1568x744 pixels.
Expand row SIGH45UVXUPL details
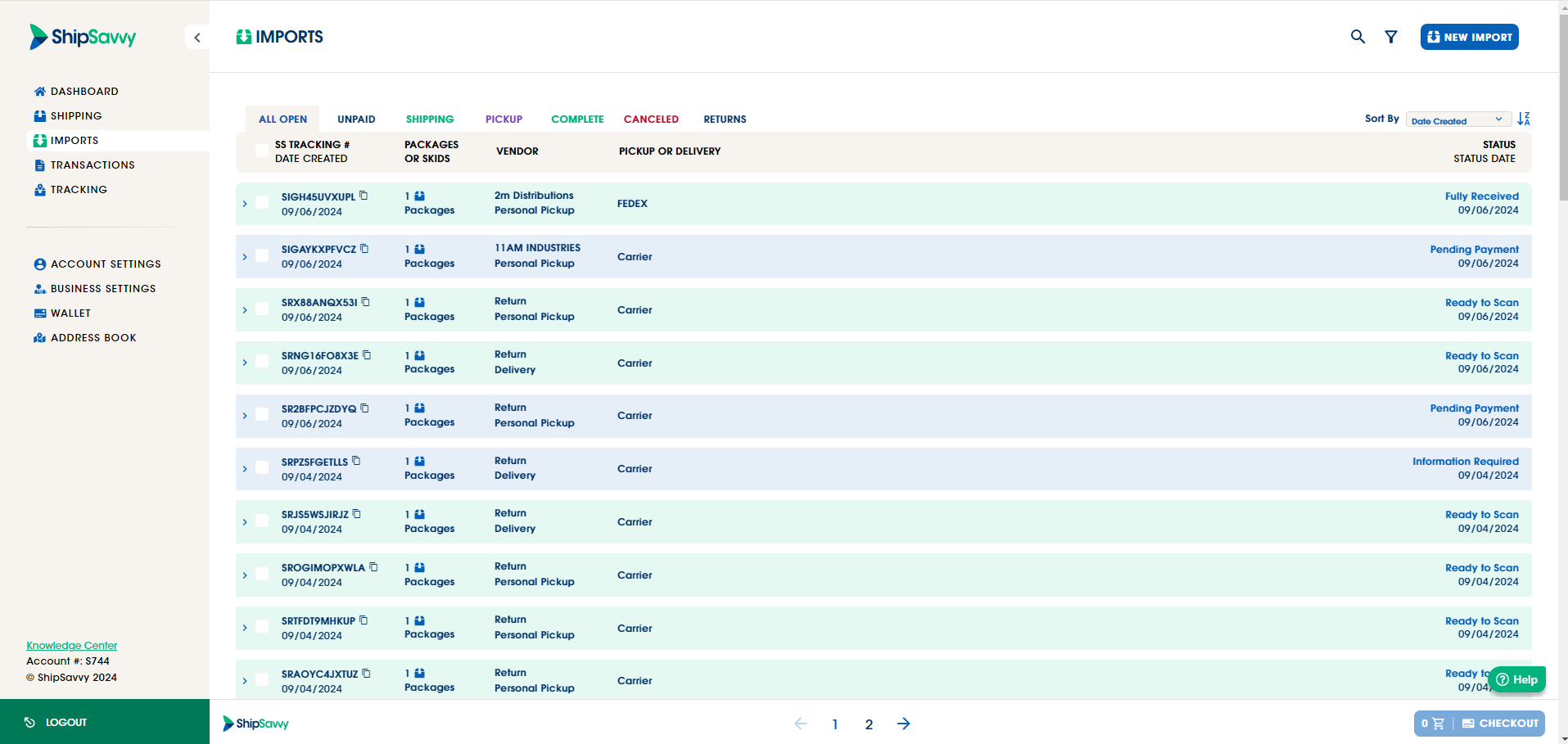pos(245,204)
